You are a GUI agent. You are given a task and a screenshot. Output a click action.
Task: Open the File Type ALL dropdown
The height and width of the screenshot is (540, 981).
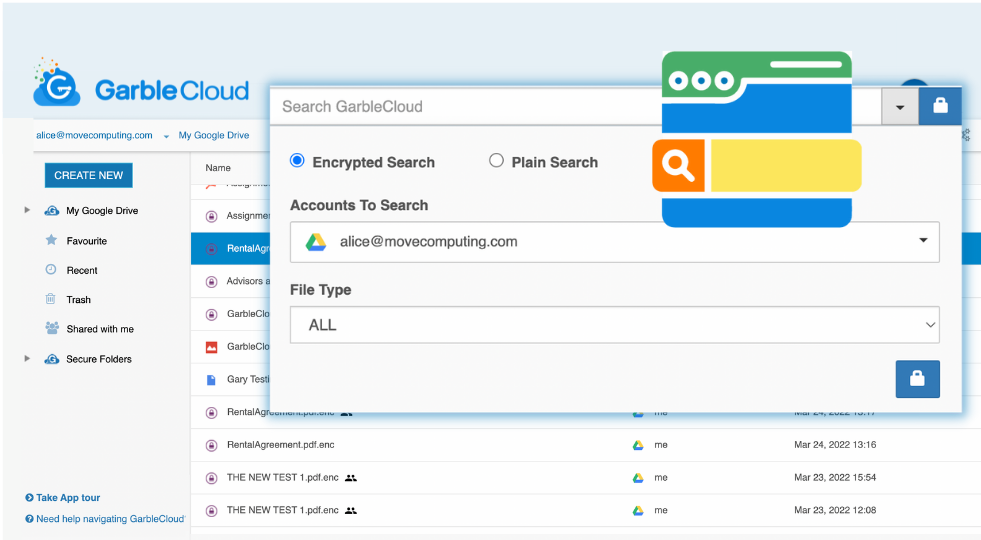click(614, 325)
